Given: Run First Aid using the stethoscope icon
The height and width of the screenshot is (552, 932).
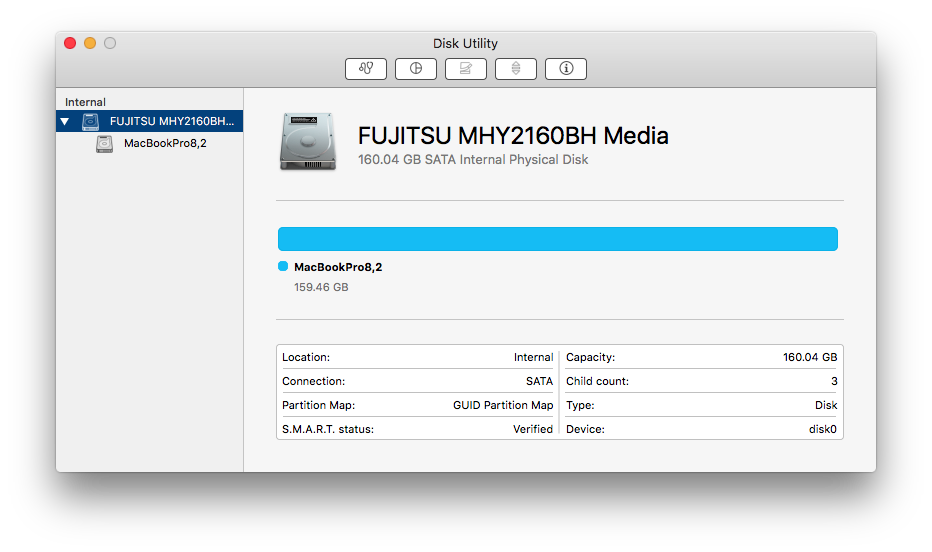Looking at the screenshot, I should pyautogui.click(x=366, y=68).
